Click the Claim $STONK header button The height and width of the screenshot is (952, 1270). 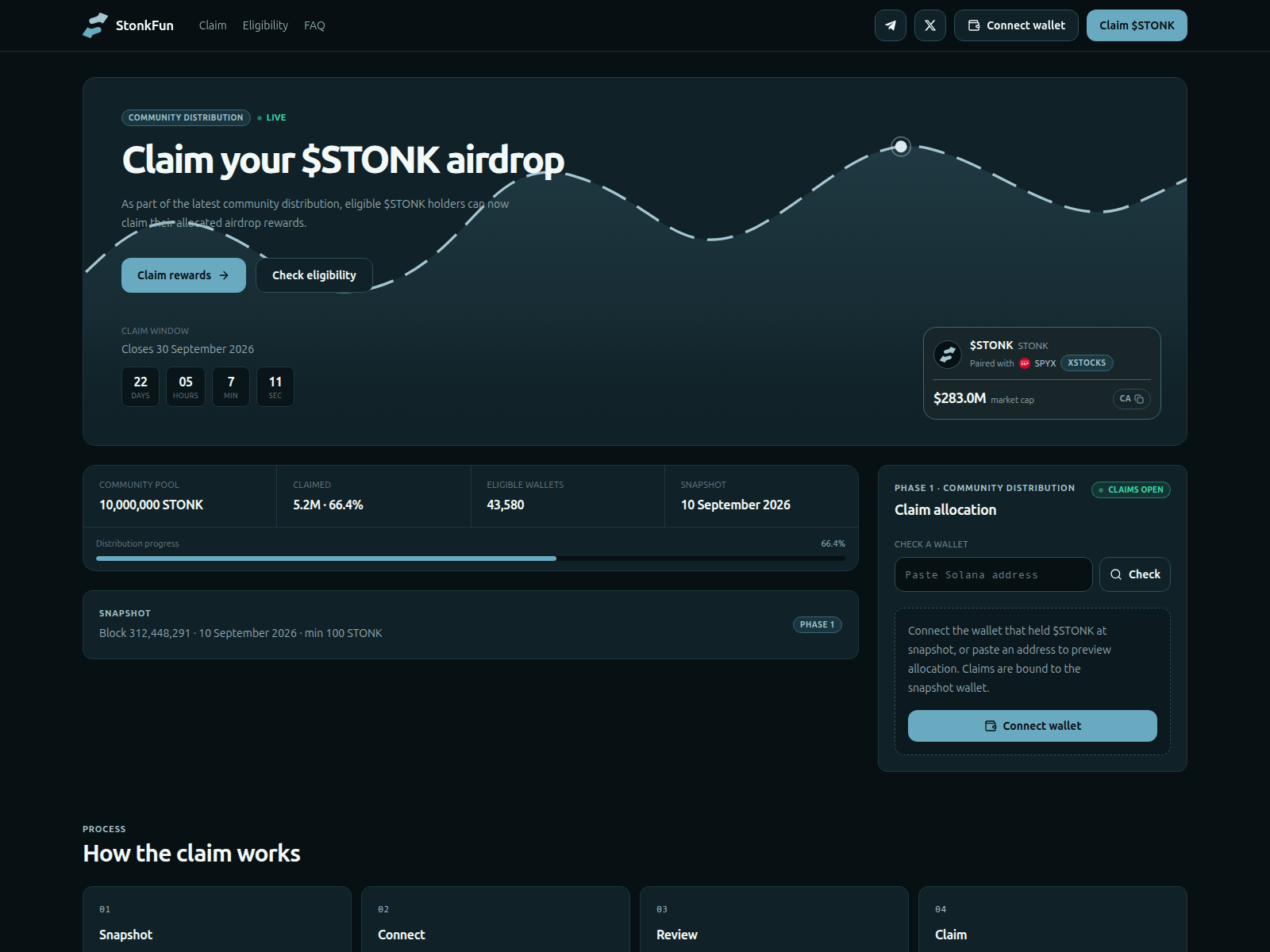click(1137, 25)
